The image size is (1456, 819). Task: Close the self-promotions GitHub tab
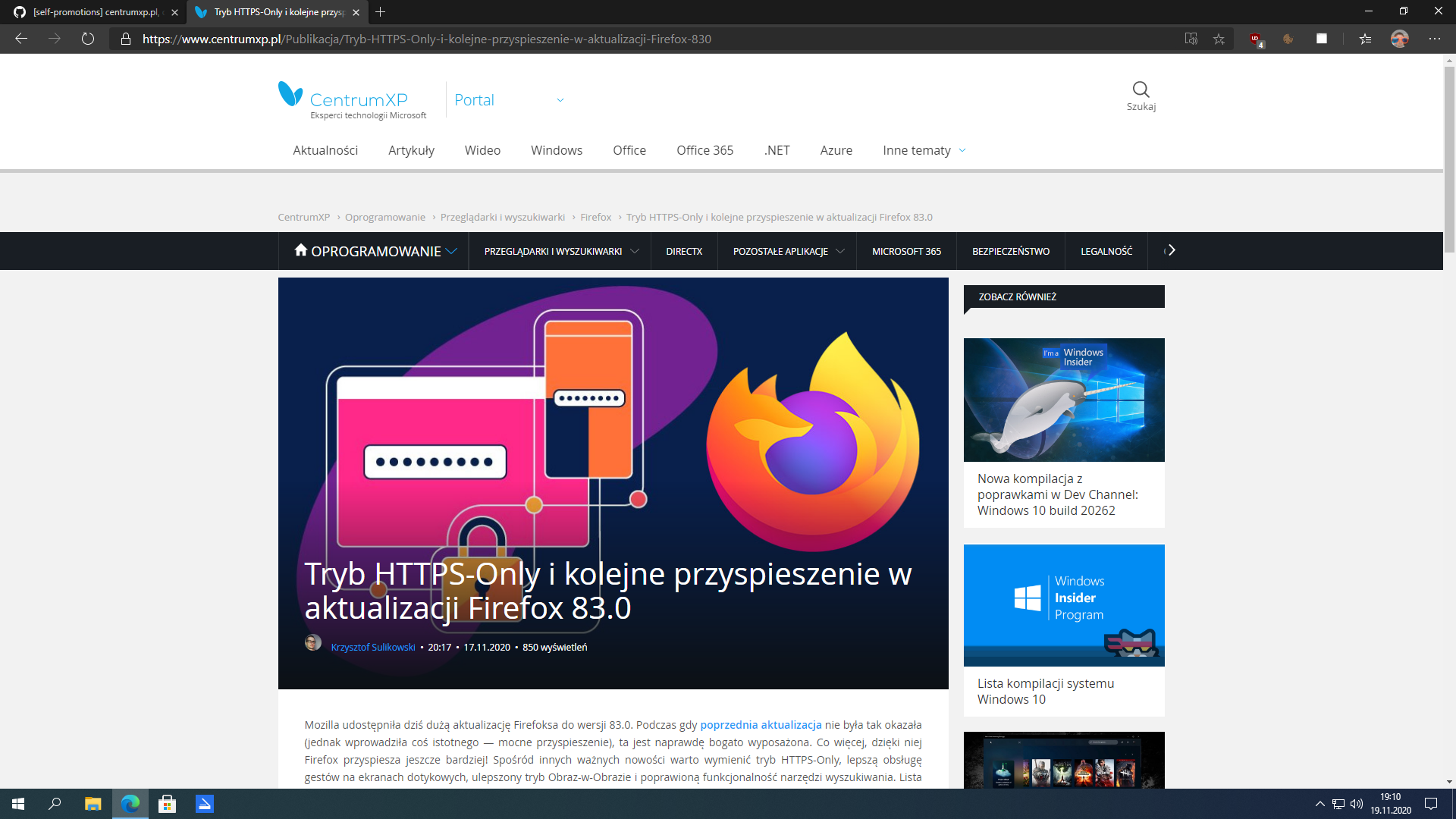[x=175, y=12]
